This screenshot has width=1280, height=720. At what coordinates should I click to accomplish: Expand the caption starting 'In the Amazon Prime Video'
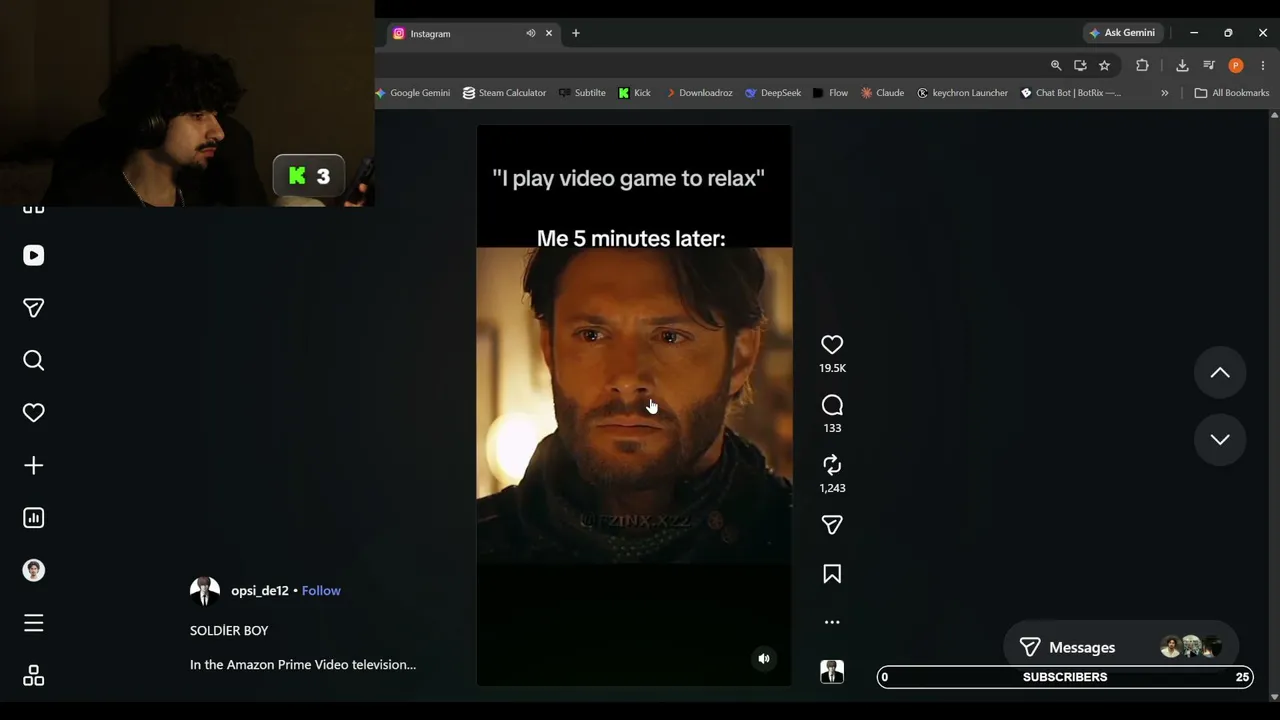pos(303,665)
